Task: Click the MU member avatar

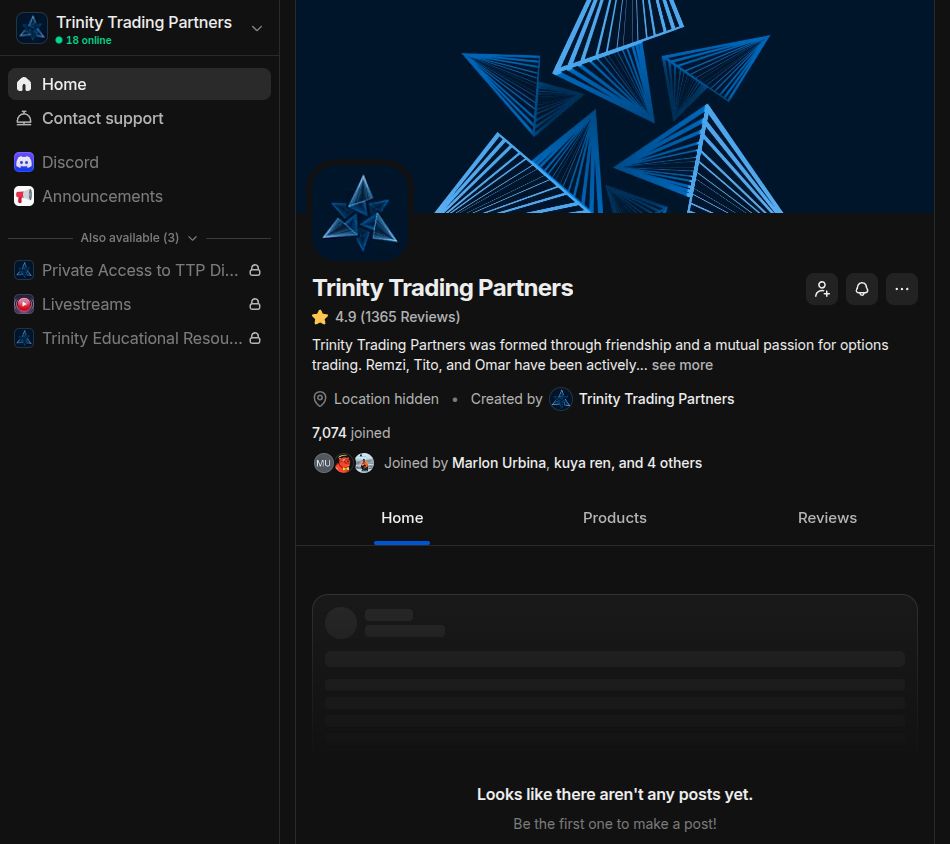Action: (x=324, y=464)
